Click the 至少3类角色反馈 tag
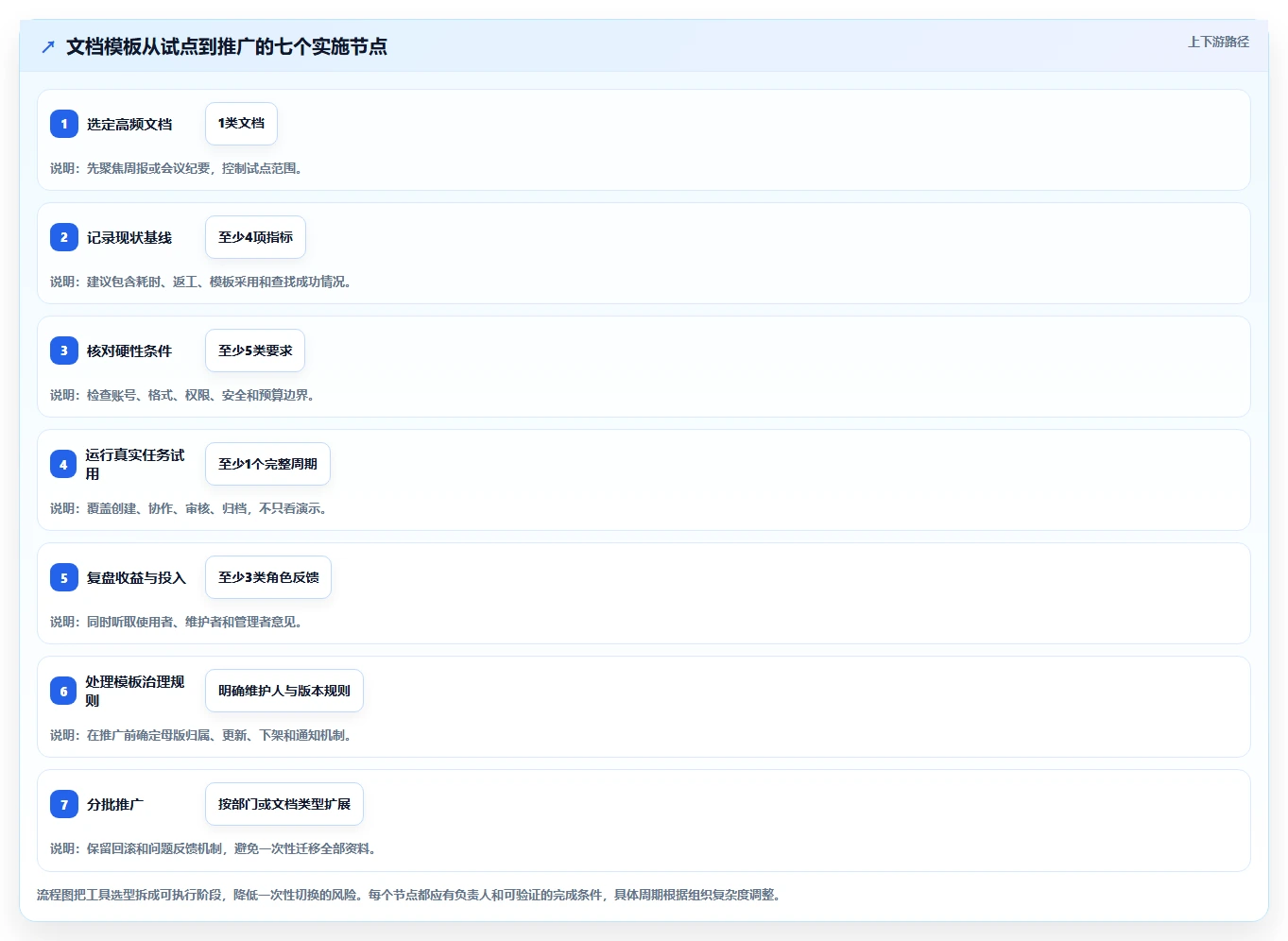Image resolution: width=1288 pixels, height=941 pixels. point(268,577)
